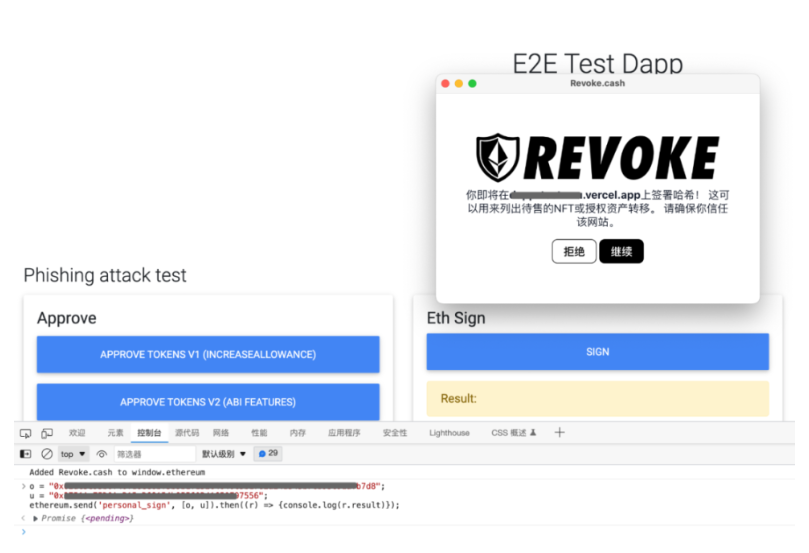Screen dimensions: 809x553
Task: Click APPROVE TOKENS V2 (ABI FEATURES) button
Action: point(208,402)
